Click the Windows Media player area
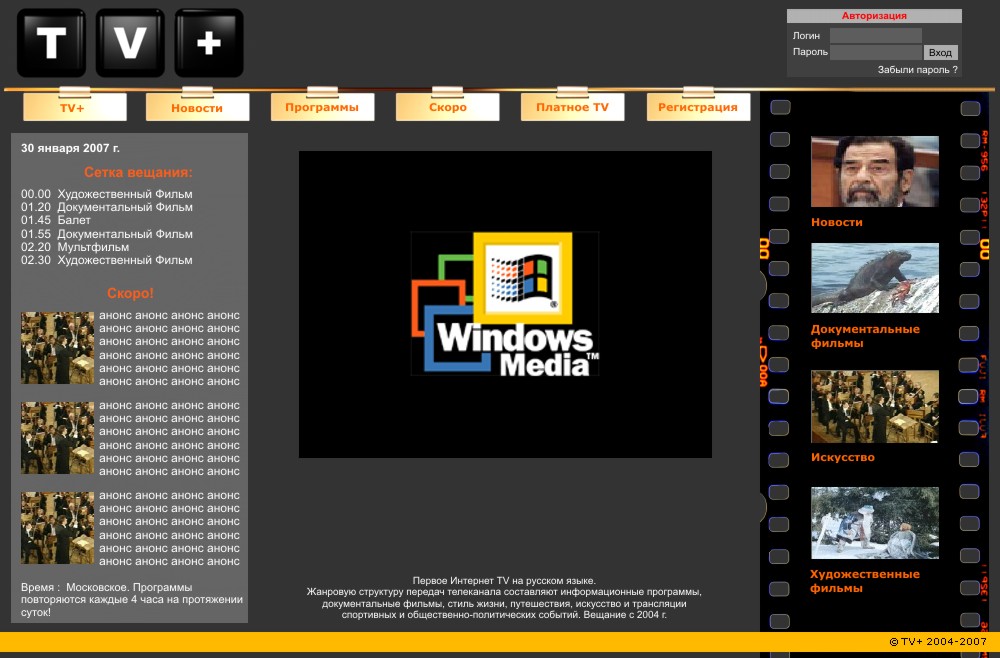The width and height of the screenshot is (1000, 658). [505, 304]
